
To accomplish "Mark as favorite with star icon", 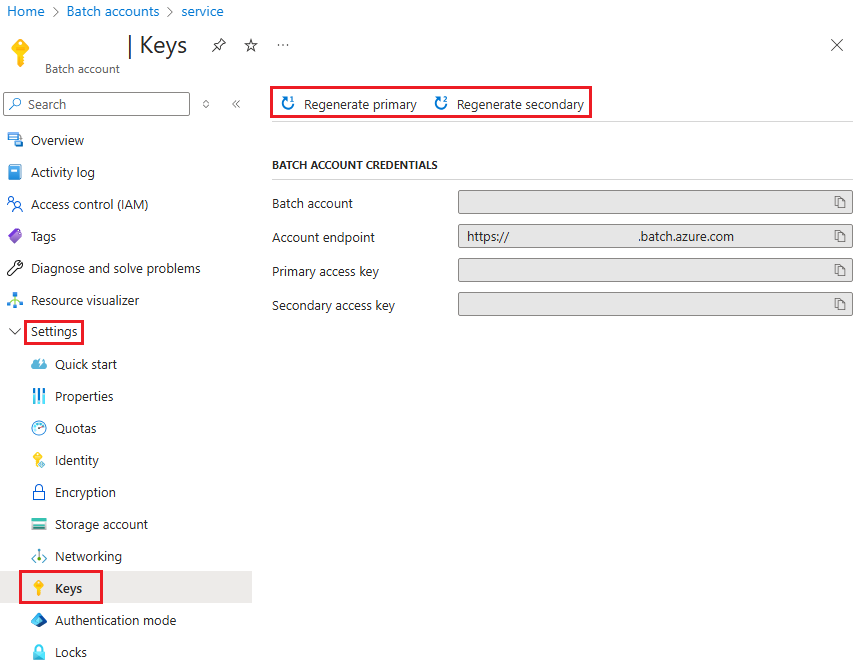I will [x=251, y=45].
